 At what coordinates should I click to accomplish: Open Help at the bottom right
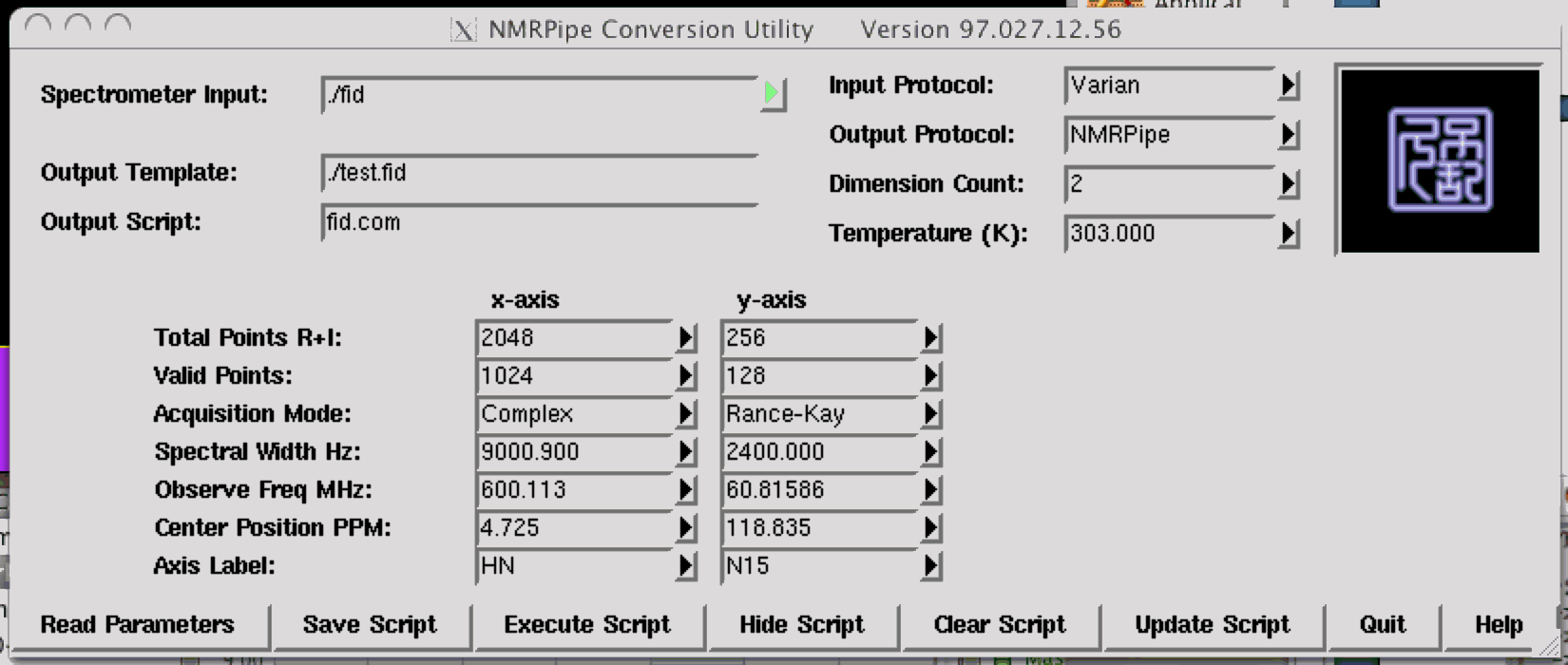pyautogui.click(x=1498, y=625)
